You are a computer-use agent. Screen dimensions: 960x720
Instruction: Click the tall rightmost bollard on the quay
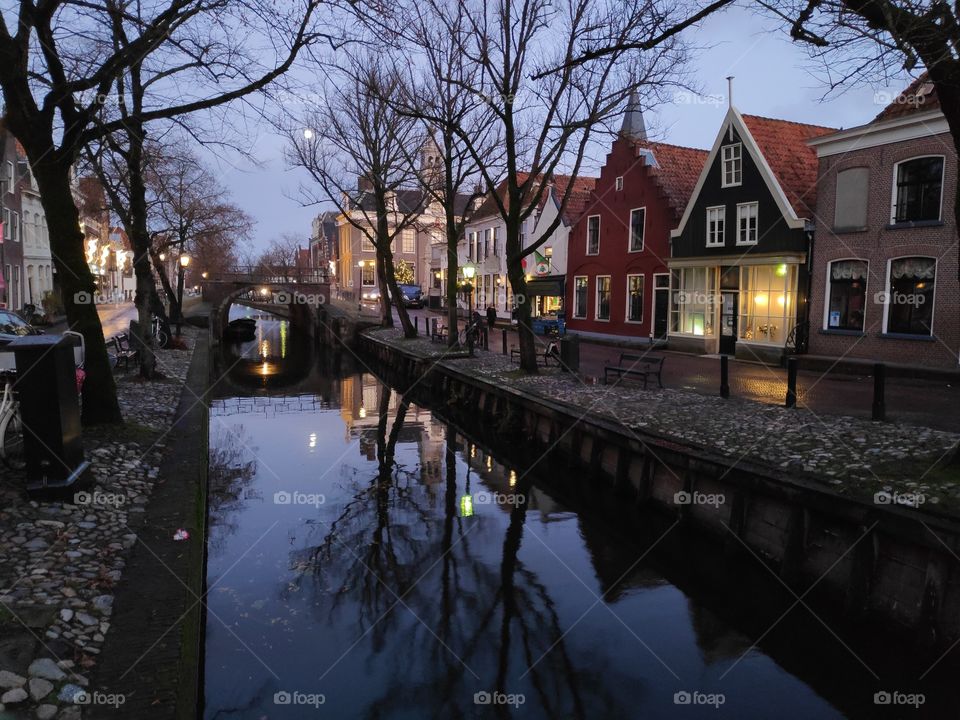tap(878, 391)
